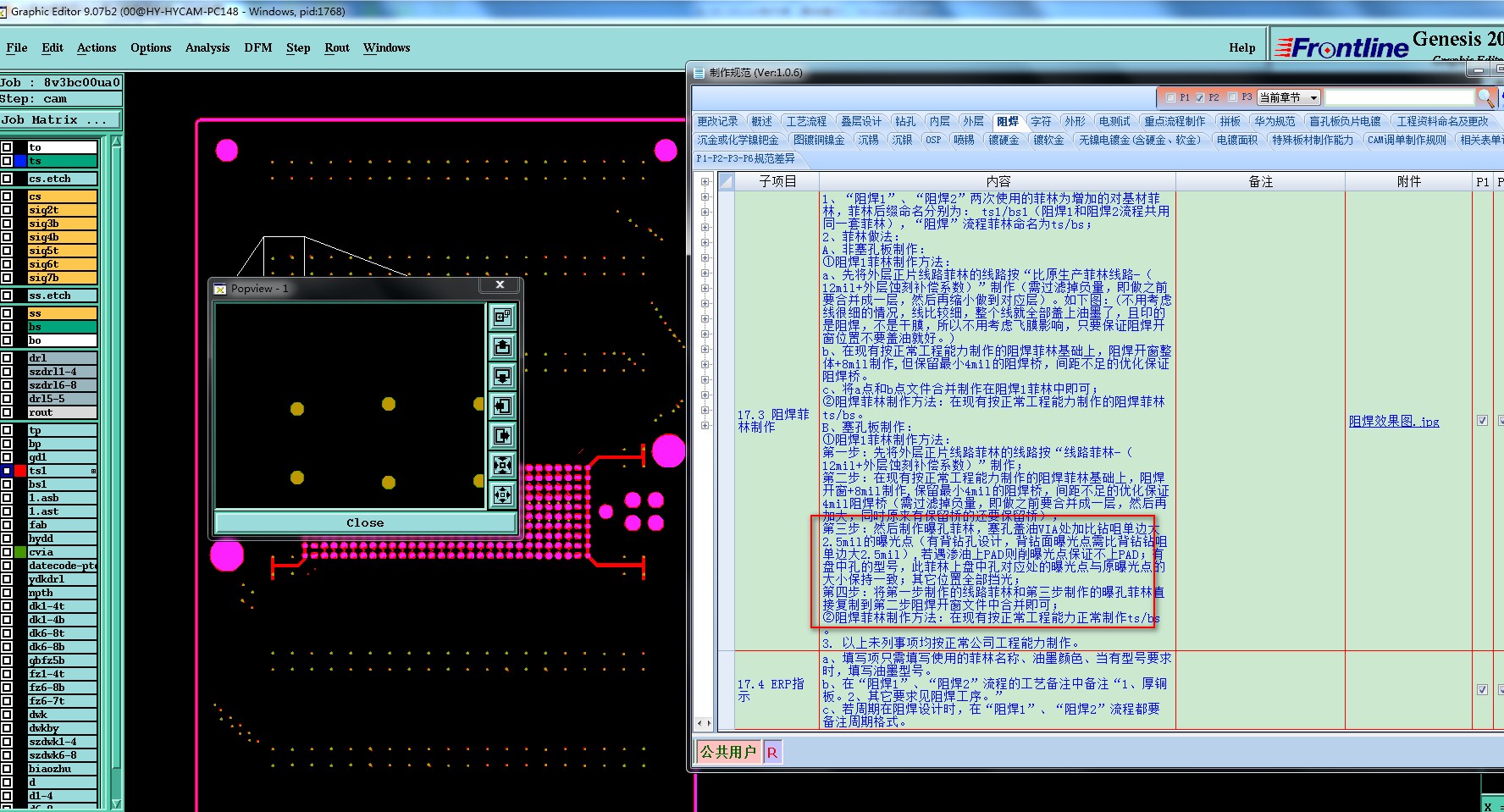Image resolution: width=1504 pixels, height=812 pixels.
Task: Open the 阻焊效果图.jpg attachment link
Action: pos(1394,421)
